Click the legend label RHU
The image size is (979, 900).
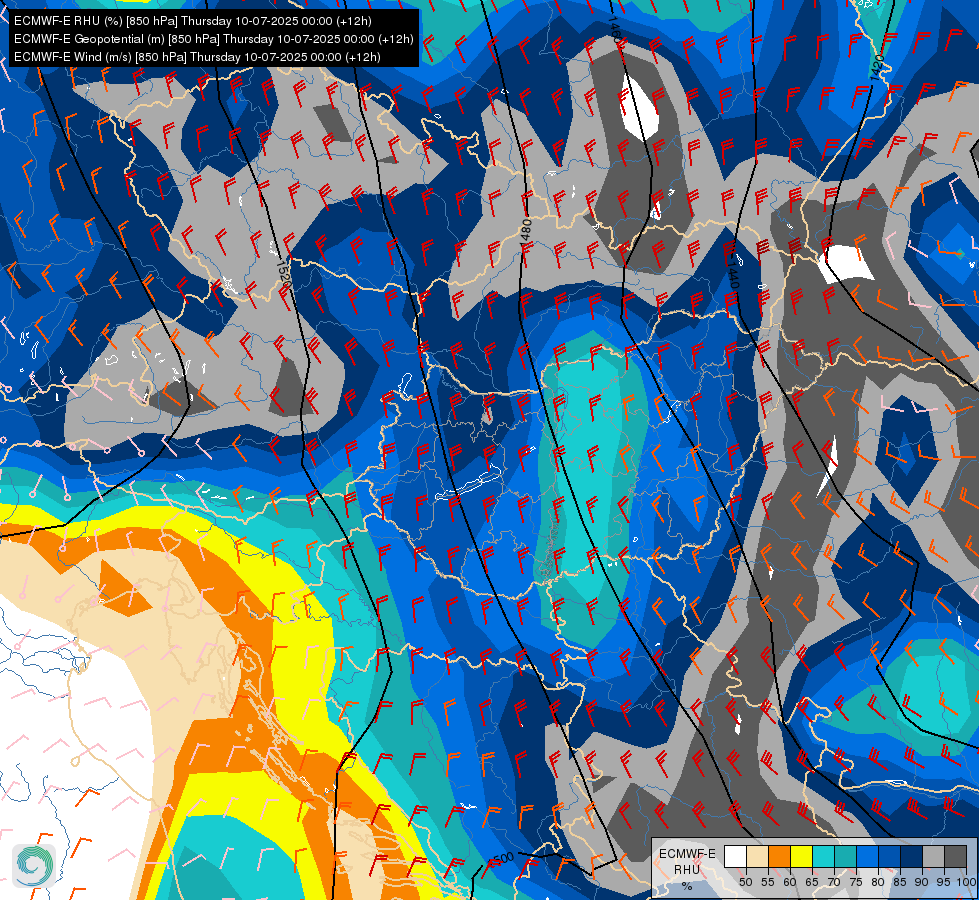tap(687, 869)
